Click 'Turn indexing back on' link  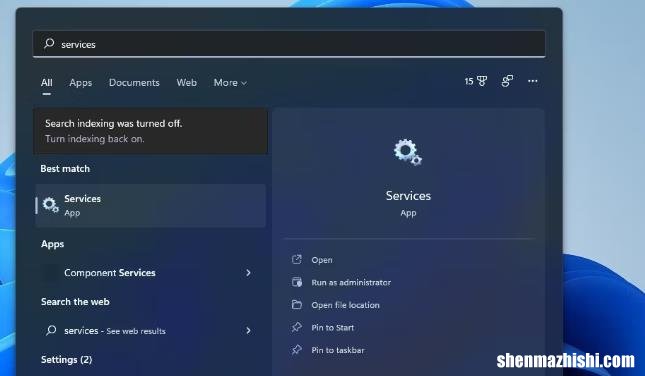(x=95, y=139)
